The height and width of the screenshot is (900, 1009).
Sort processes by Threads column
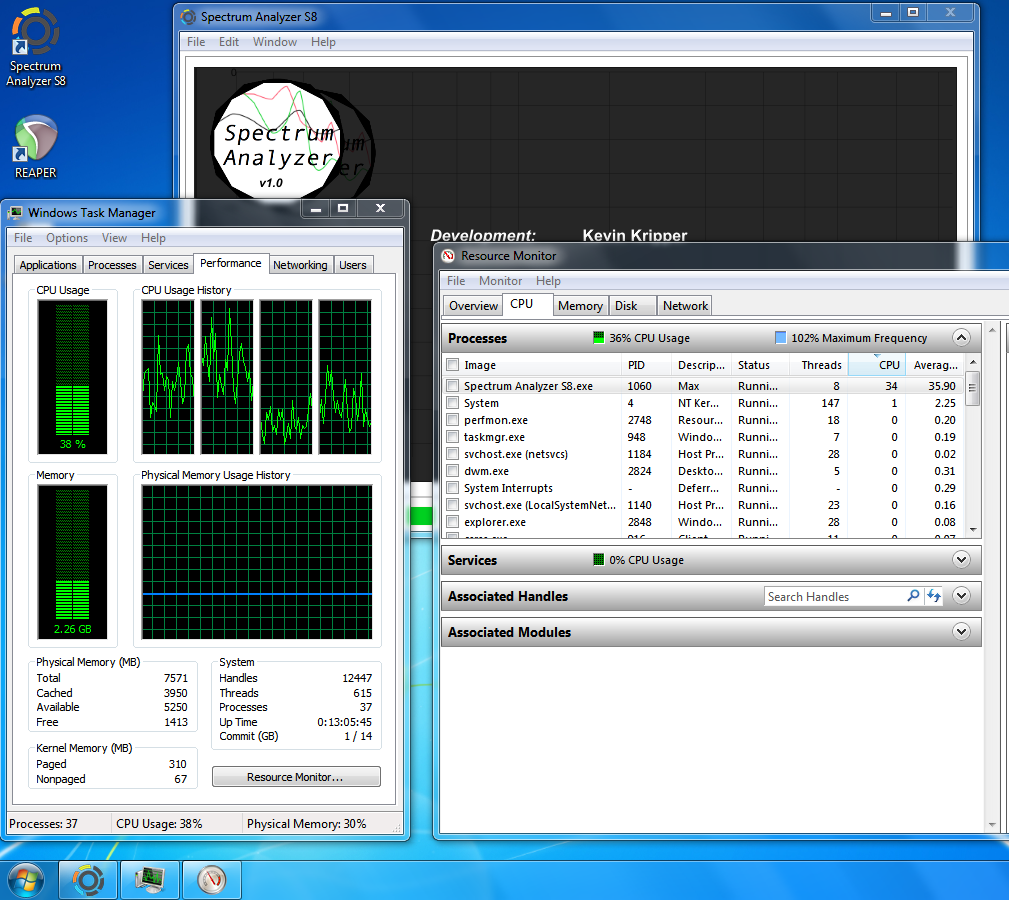tap(819, 365)
